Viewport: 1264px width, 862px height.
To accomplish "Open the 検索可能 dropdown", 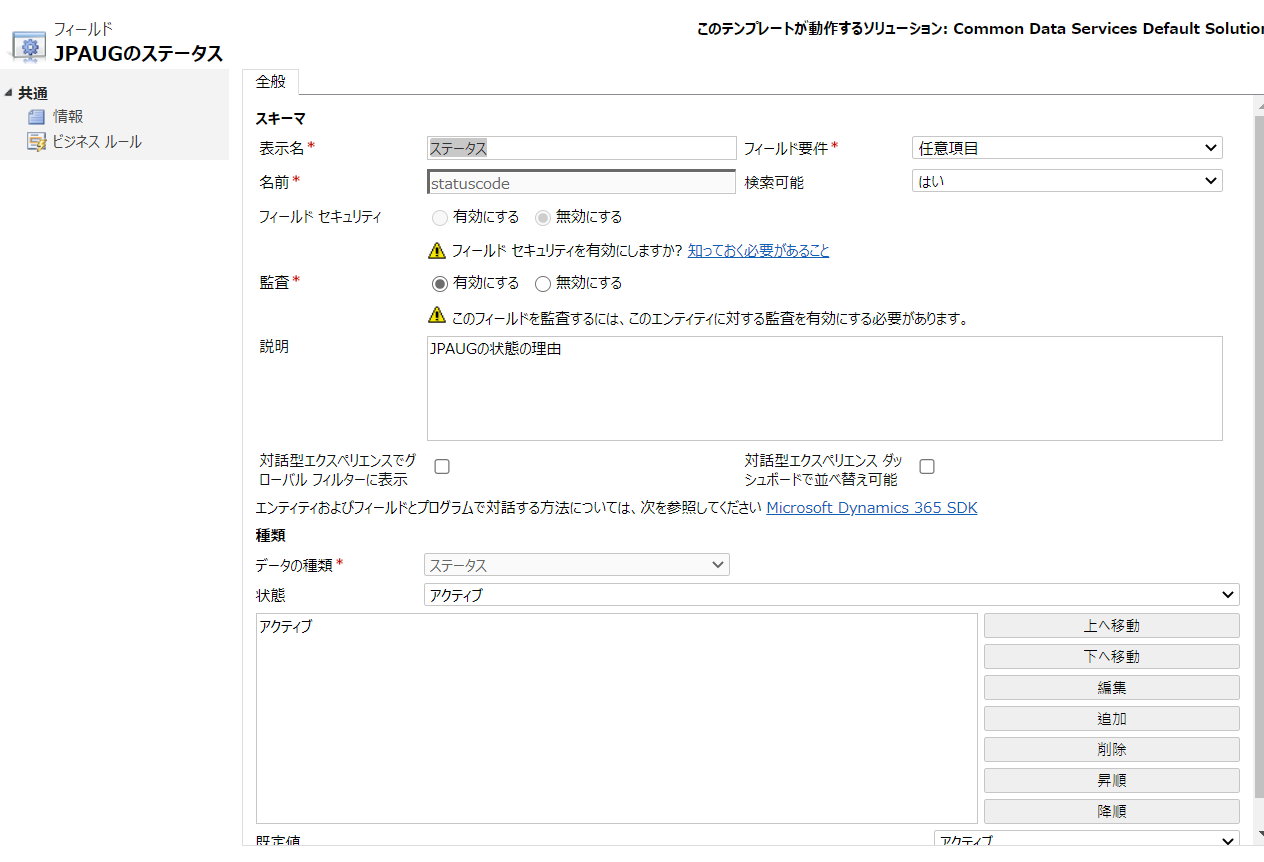I will pyautogui.click(x=1067, y=181).
